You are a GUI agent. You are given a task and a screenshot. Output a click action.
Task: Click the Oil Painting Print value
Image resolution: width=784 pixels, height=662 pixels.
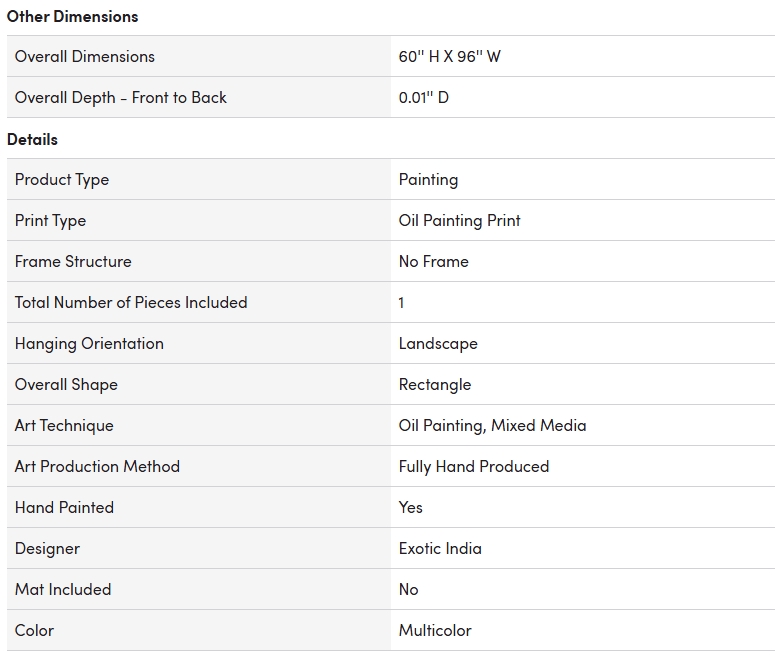click(x=460, y=221)
